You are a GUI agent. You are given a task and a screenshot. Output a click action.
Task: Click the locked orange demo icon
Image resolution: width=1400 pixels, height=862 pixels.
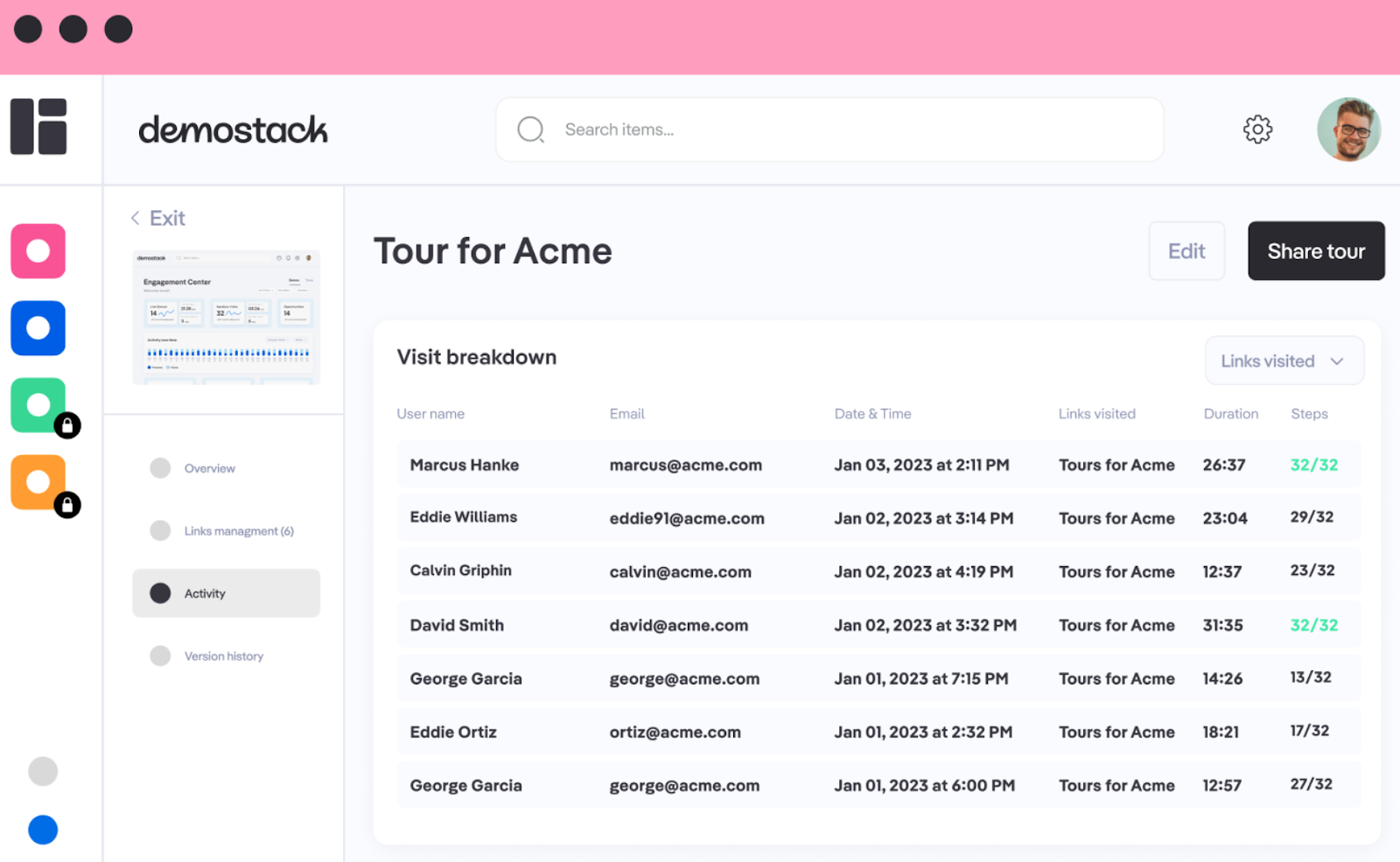tap(38, 482)
